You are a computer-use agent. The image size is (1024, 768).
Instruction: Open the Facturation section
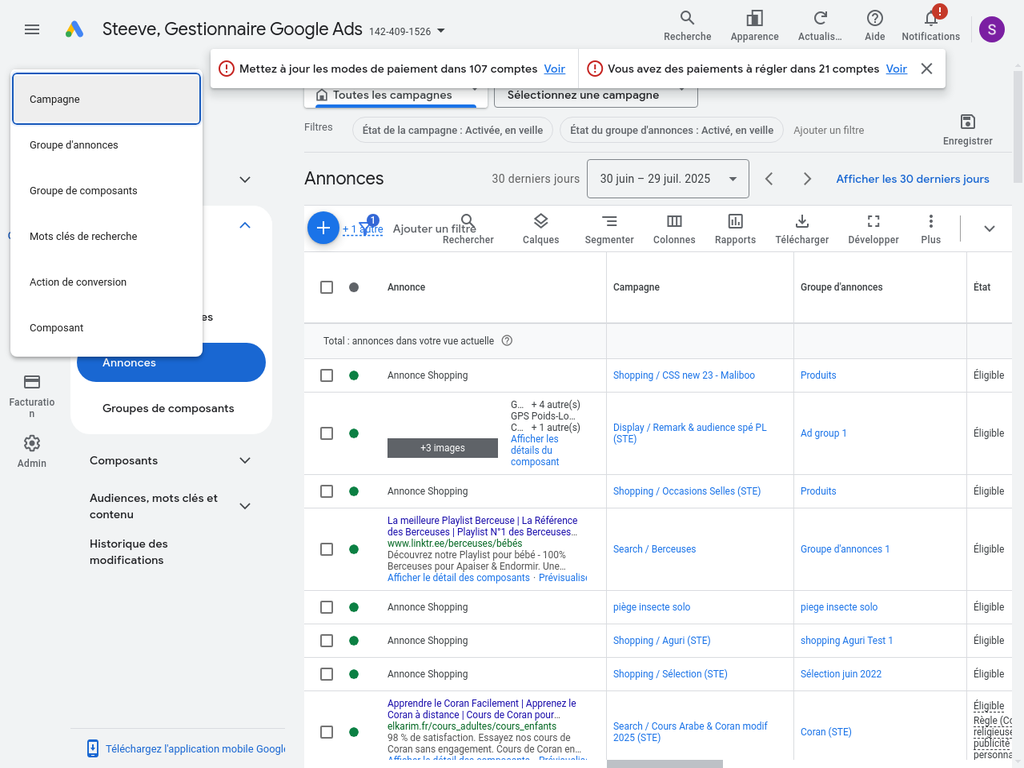coord(31,396)
